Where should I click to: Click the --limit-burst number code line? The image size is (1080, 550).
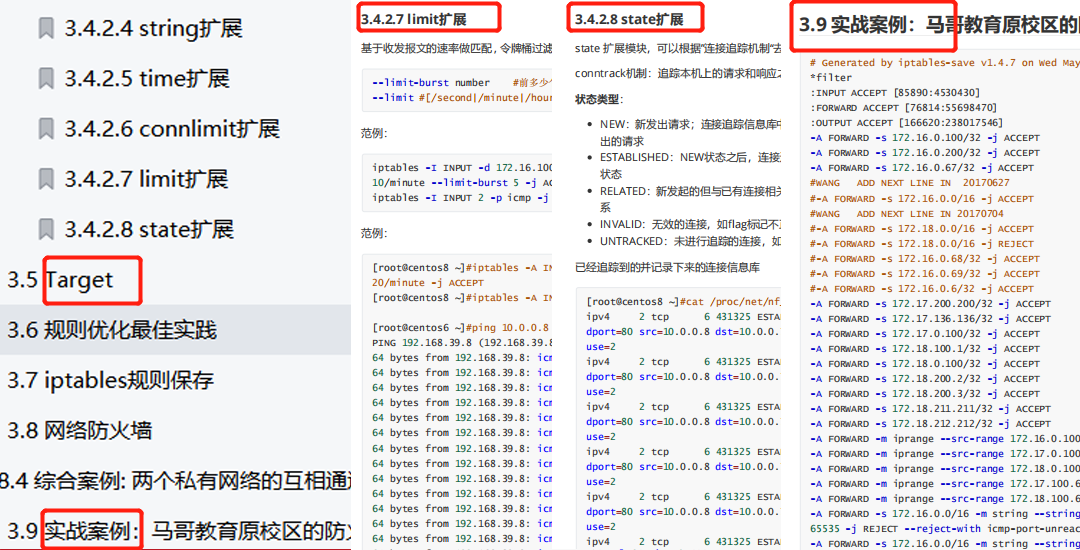click(430, 83)
